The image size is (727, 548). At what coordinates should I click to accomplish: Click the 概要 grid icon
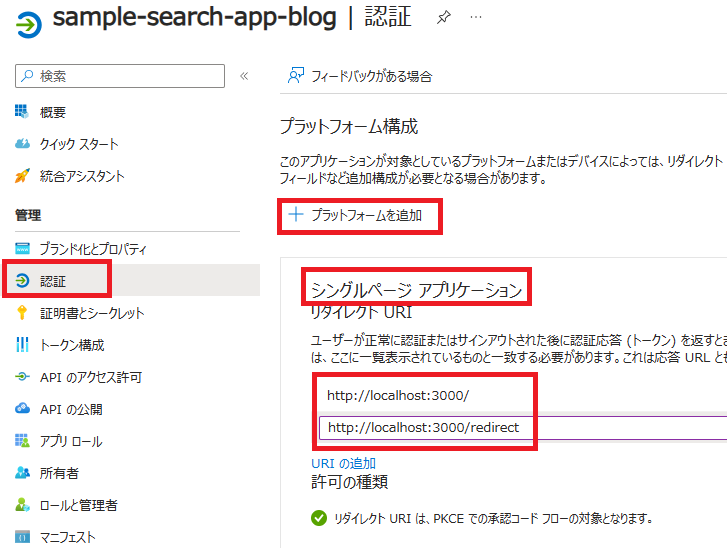(x=21, y=112)
